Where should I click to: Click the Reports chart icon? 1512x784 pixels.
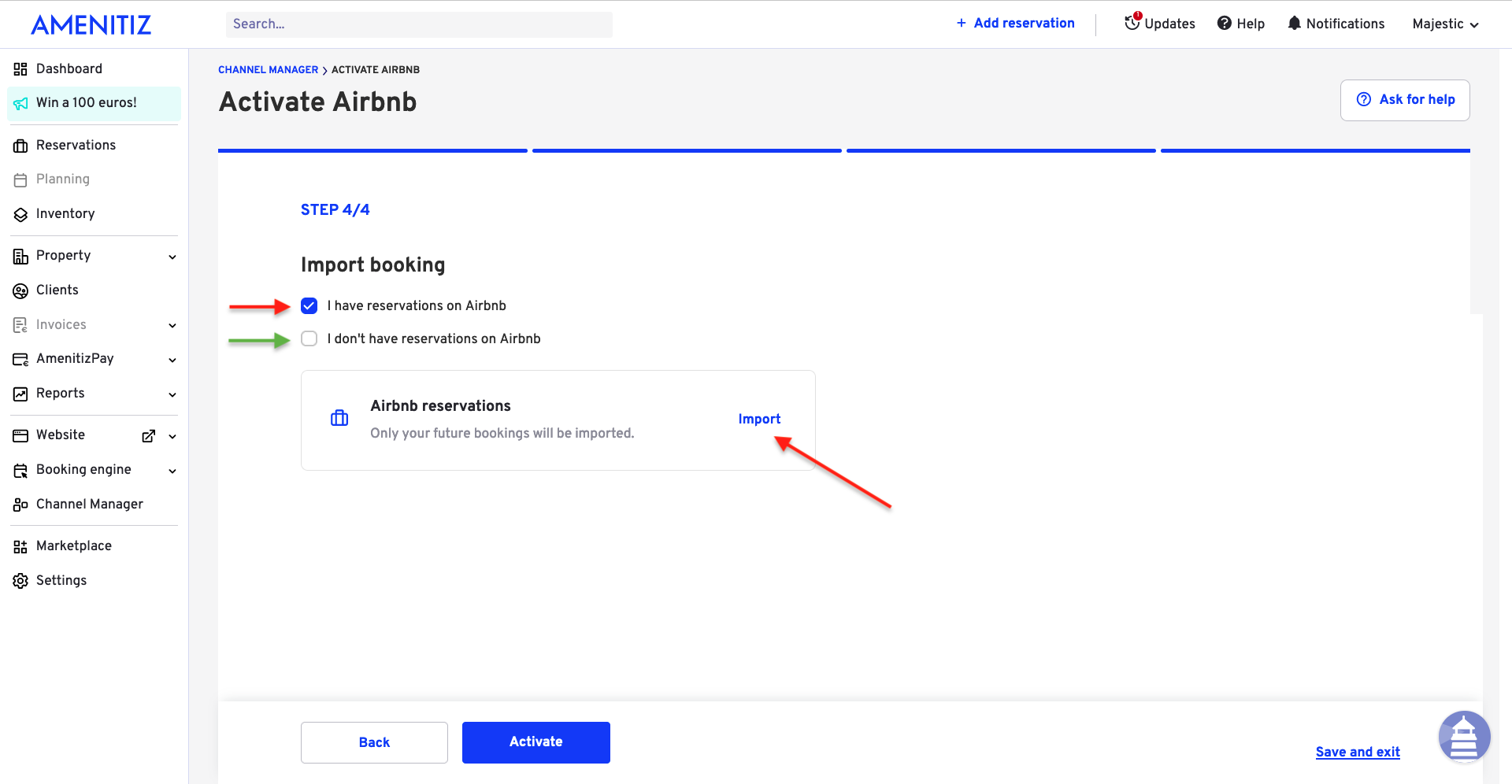point(20,394)
